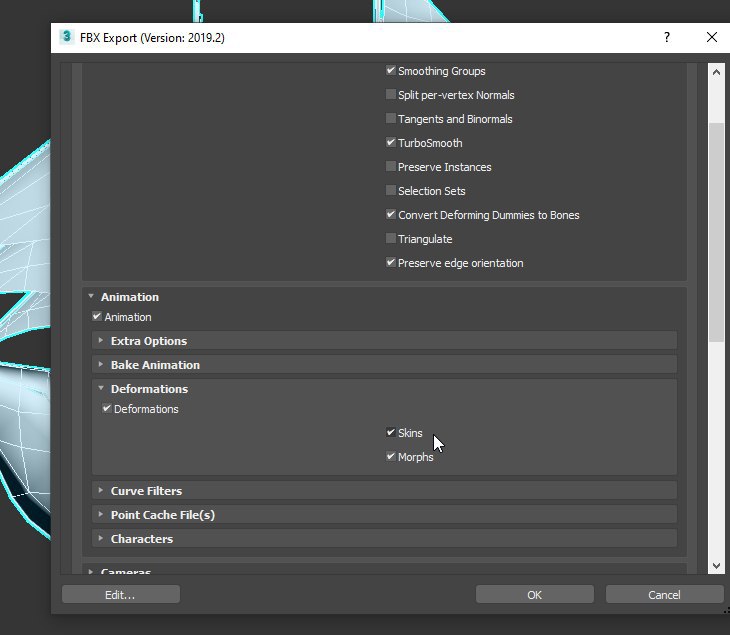Enable Preserve Instances checkbox
The width and height of the screenshot is (730, 635).
pyautogui.click(x=391, y=167)
